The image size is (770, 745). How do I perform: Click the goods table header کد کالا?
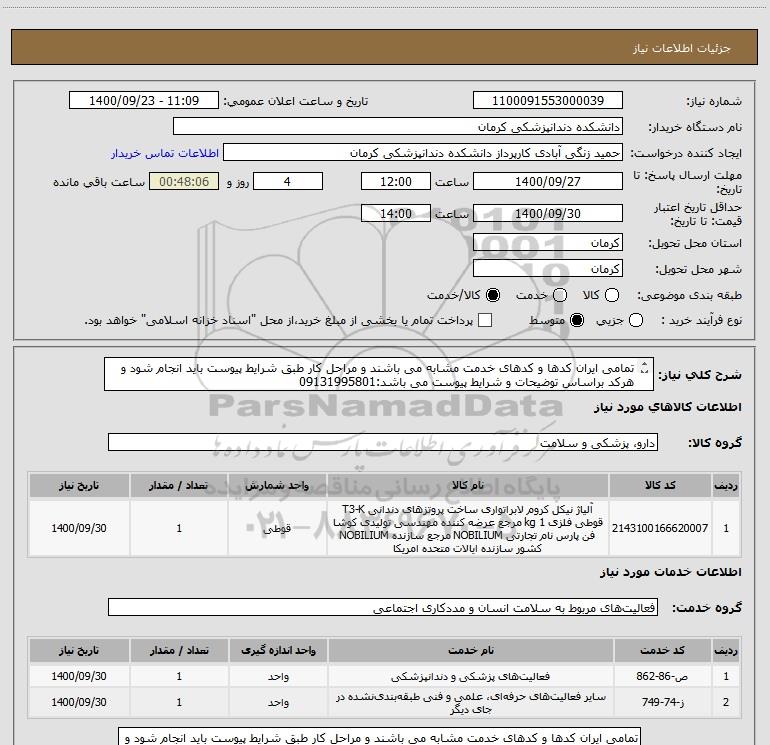[x=660, y=485]
